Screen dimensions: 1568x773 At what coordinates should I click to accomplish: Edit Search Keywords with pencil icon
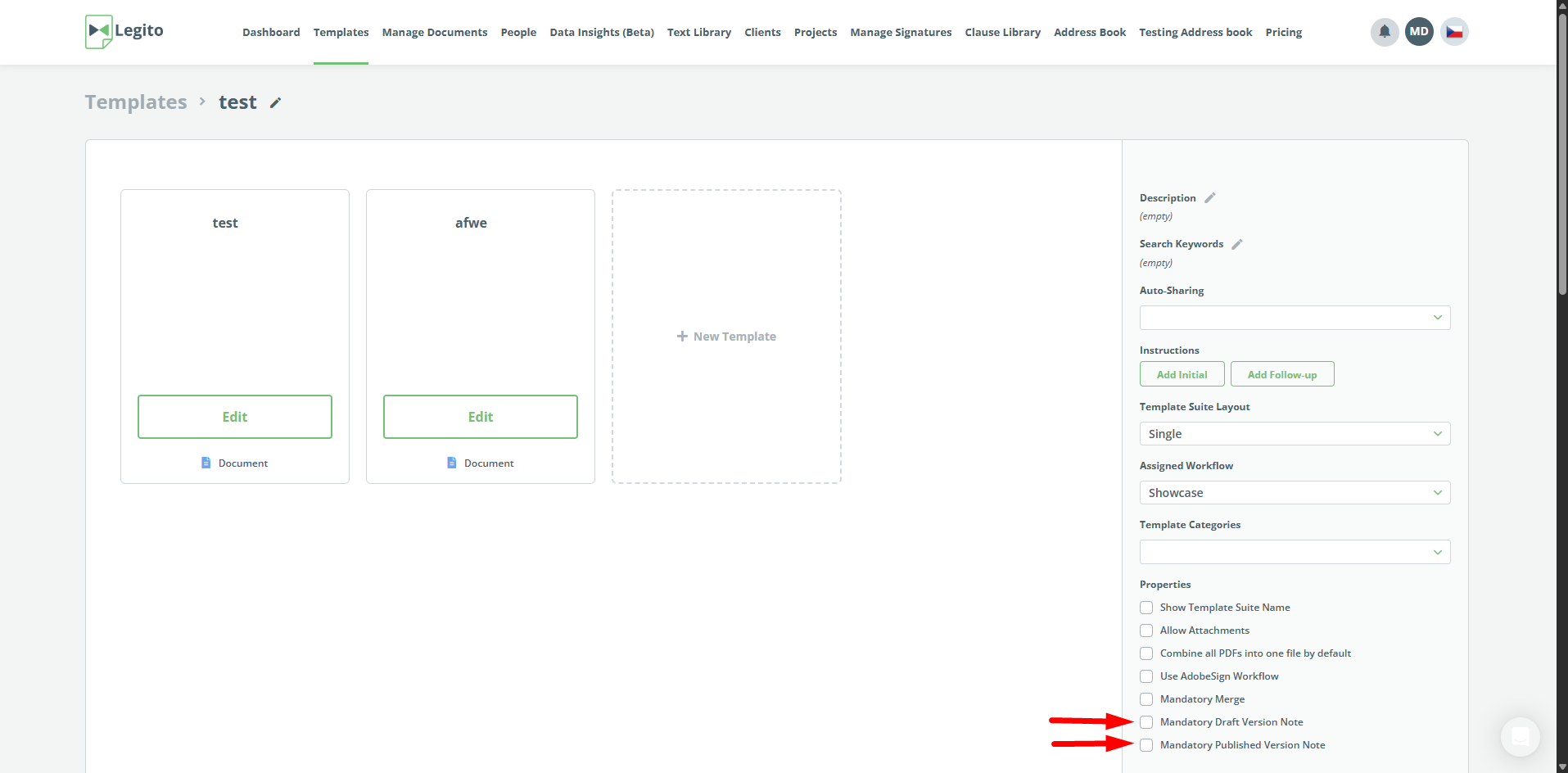(x=1237, y=244)
